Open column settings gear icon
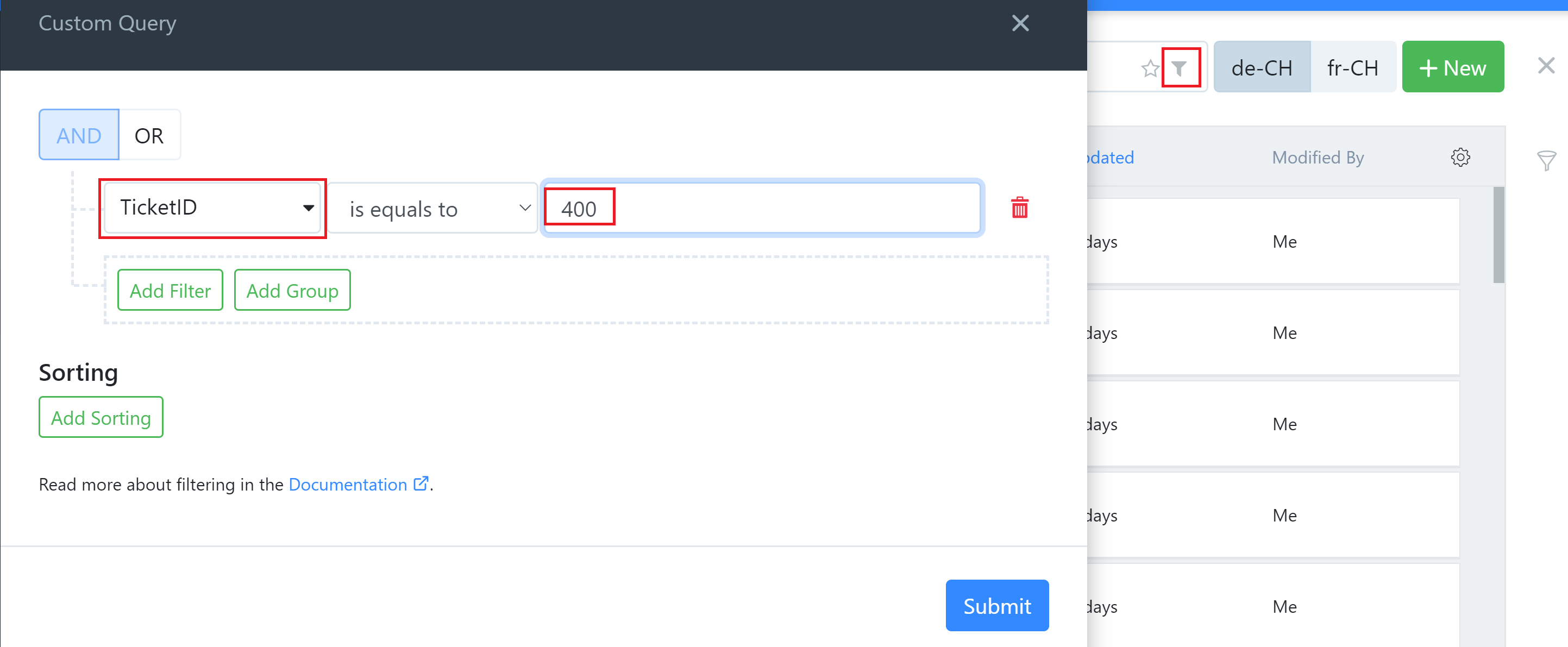The image size is (1568, 647). 1460,158
